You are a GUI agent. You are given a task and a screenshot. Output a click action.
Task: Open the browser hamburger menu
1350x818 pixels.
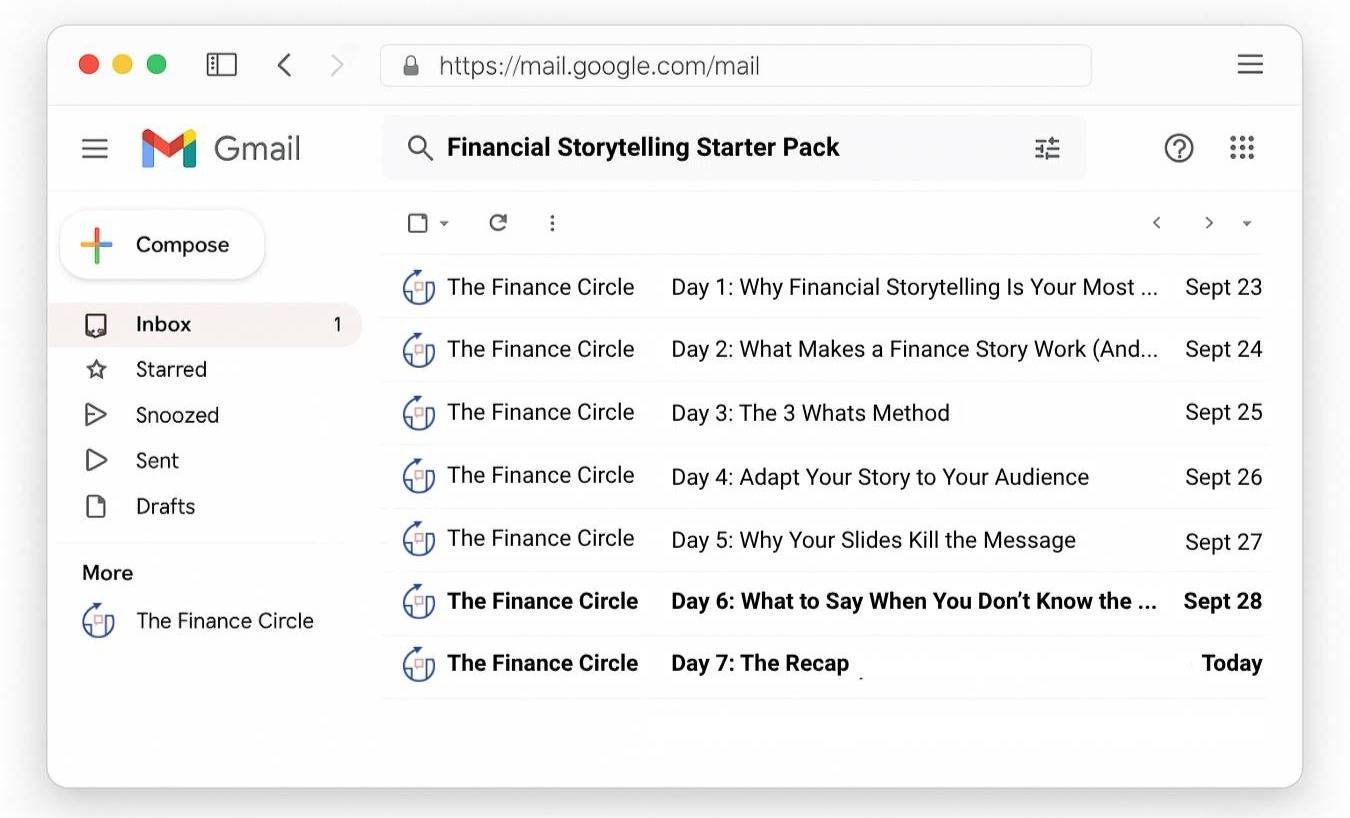point(1250,65)
